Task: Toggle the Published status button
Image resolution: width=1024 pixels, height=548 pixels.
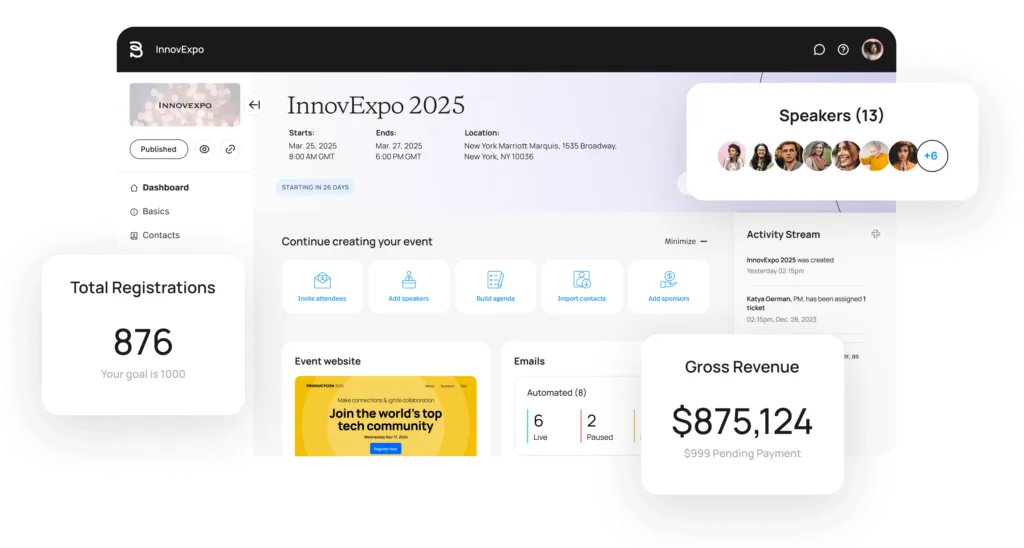Action: pos(158,149)
